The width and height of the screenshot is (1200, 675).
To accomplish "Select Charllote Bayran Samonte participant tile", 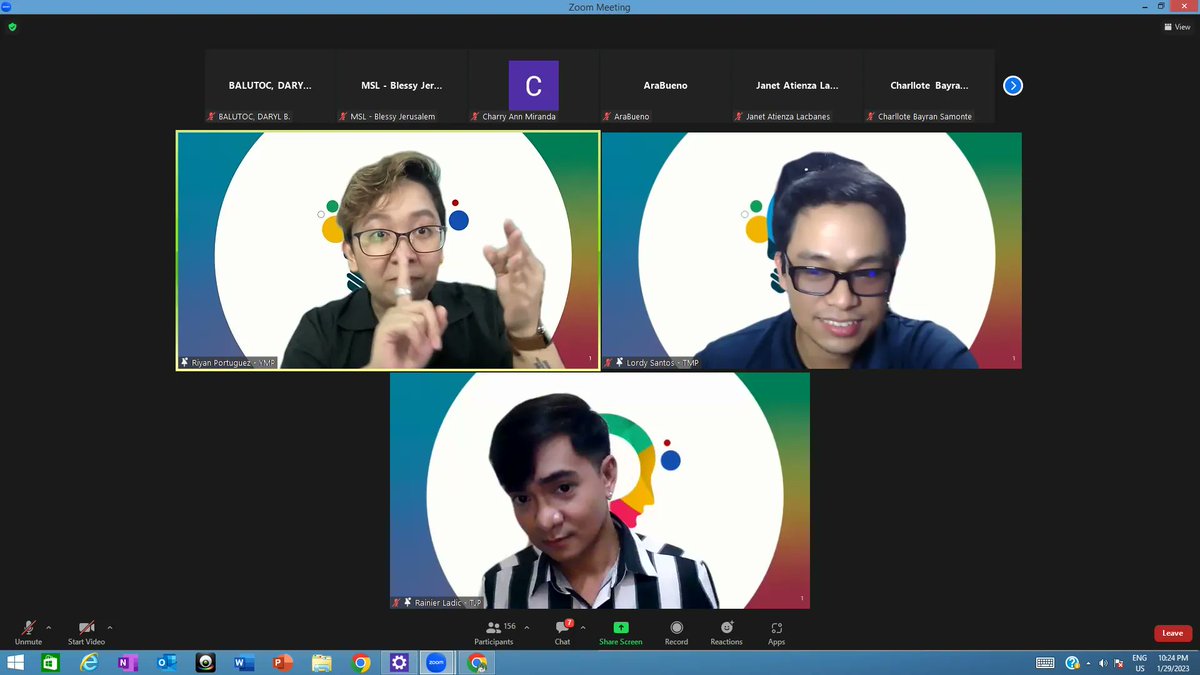I will (930, 86).
